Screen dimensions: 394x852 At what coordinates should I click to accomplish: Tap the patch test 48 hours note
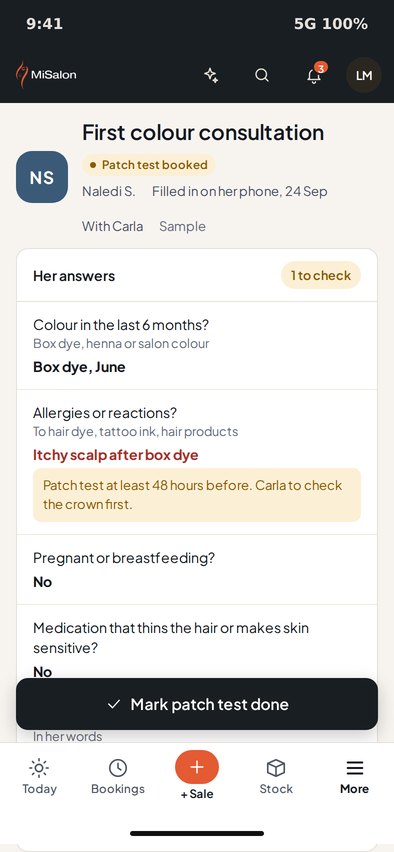tap(197, 495)
